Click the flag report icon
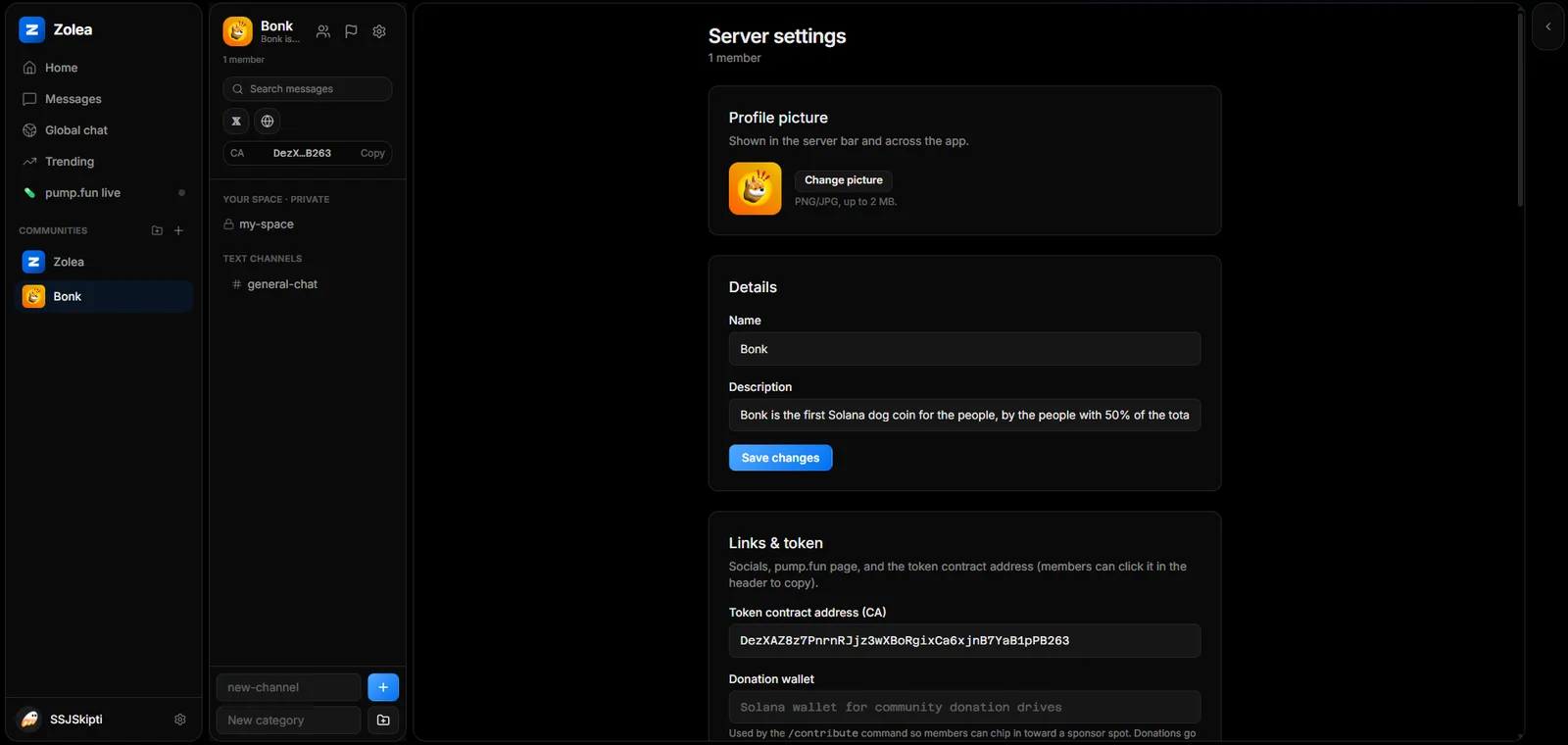Screen dimensions: 1568x745 click(x=351, y=31)
